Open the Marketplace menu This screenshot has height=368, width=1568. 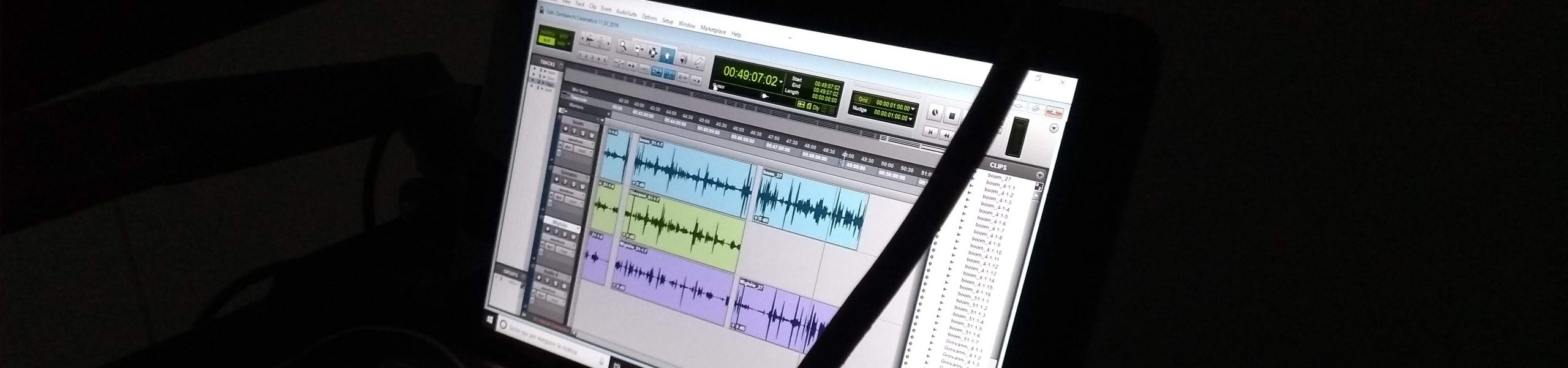pyautogui.click(x=713, y=29)
